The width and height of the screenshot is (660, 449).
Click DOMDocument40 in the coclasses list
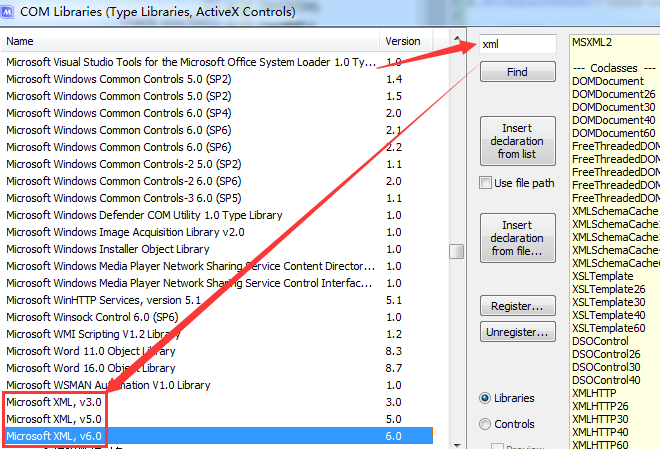point(614,120)
